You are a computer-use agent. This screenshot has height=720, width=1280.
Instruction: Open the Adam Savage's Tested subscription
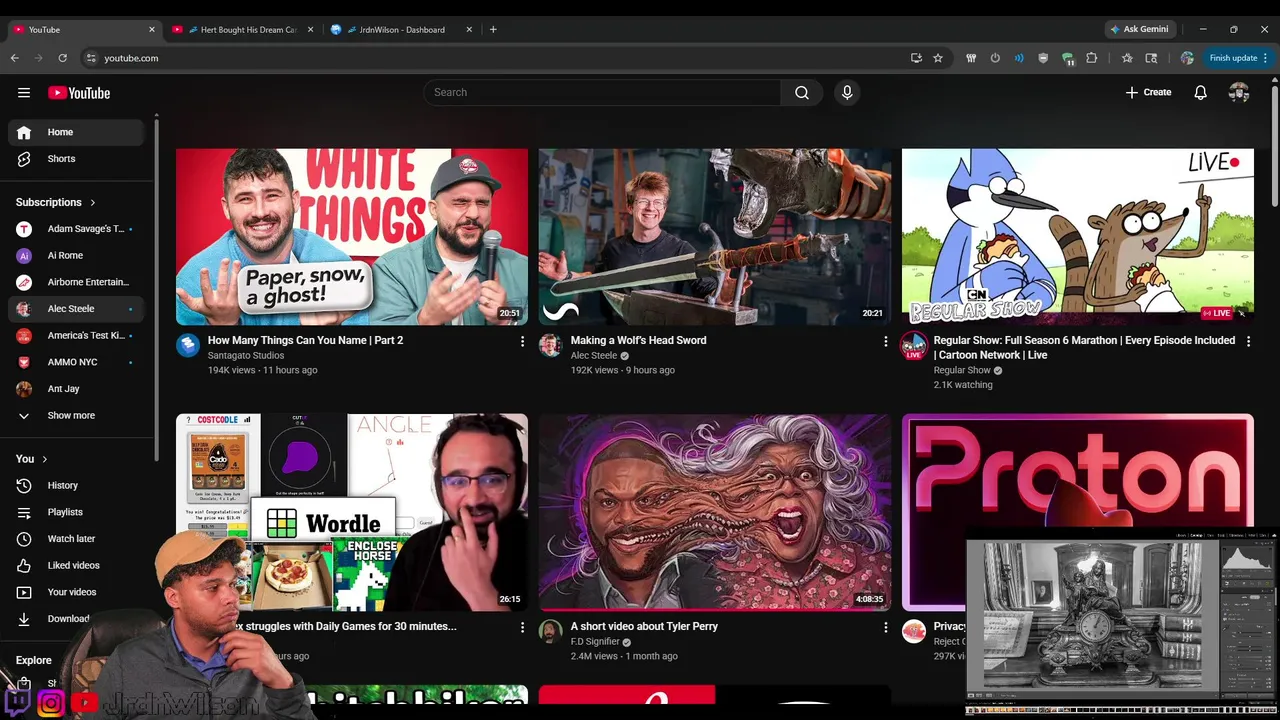click(x=76, y=229)
